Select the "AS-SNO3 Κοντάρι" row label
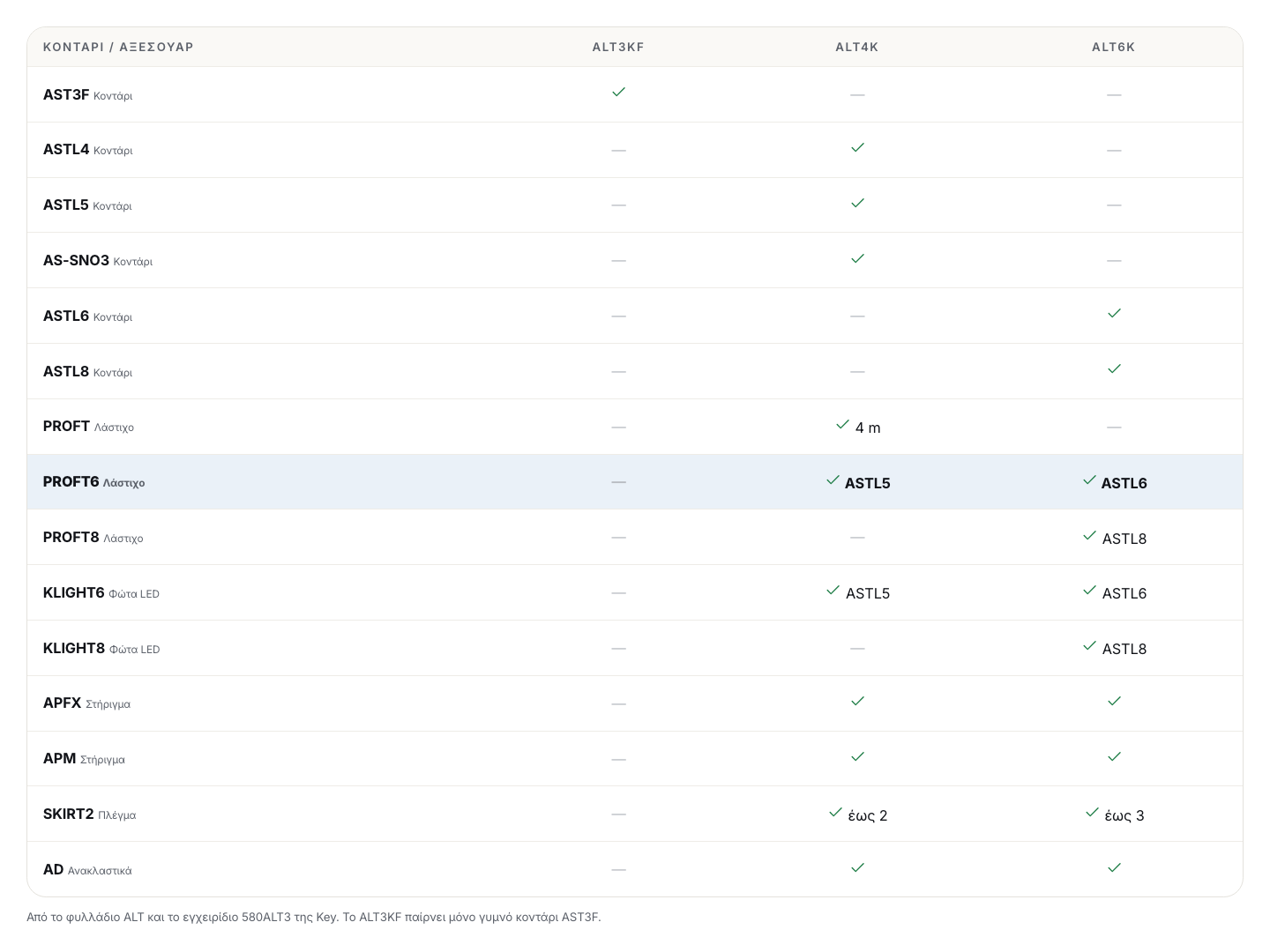Image resolution: width=1270 pixels, height=952 pixels. pyautogui.click(x=98, y=261)
